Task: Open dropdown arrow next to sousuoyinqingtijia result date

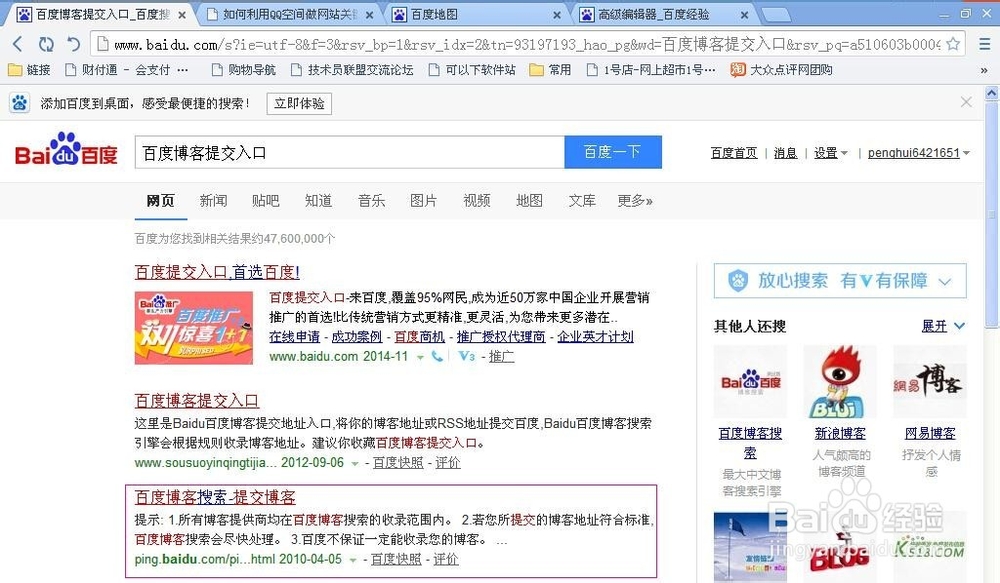Action: tap(355, 464)
